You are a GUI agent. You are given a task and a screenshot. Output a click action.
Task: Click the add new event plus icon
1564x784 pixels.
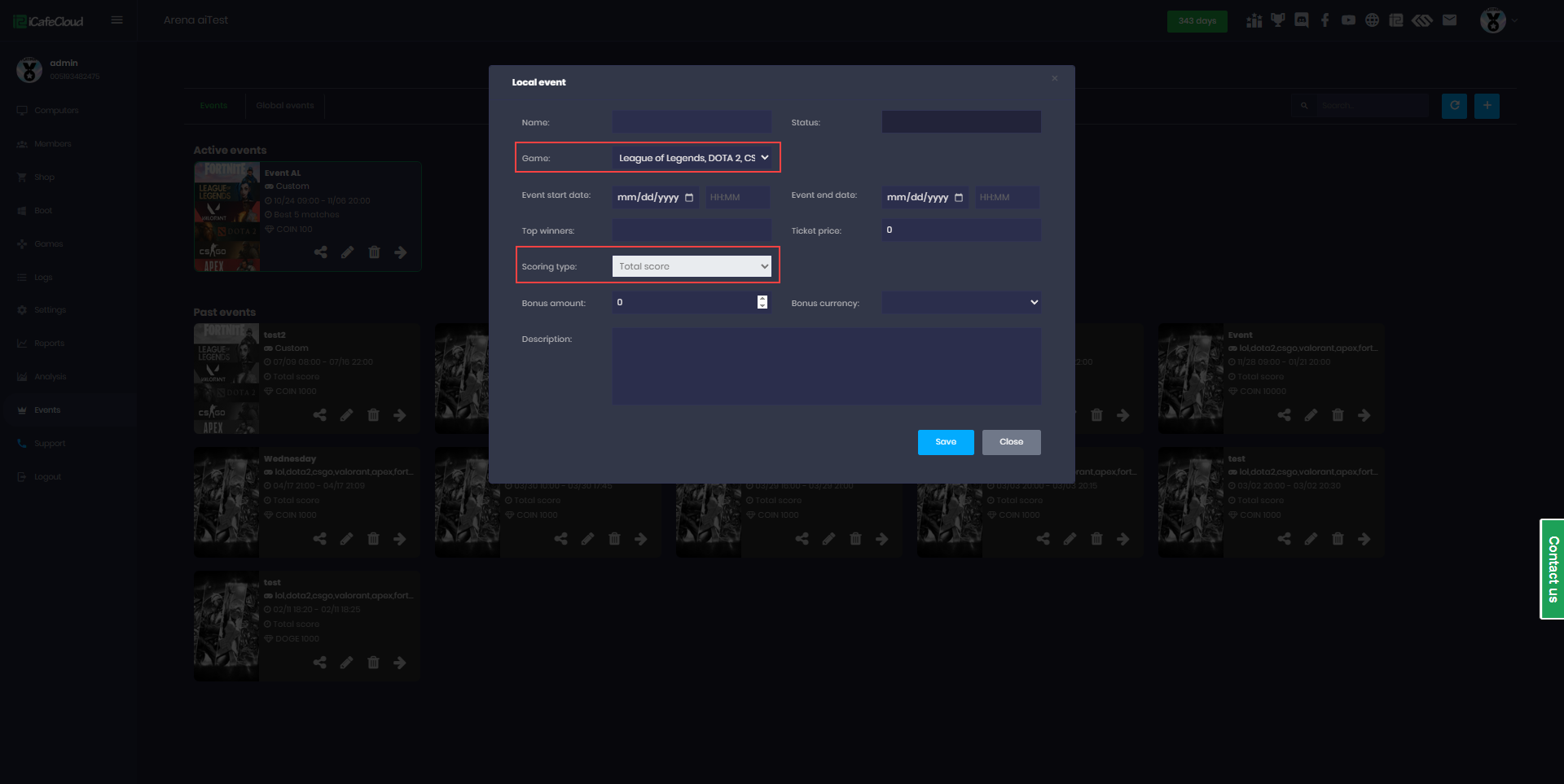pos(1487,106)
